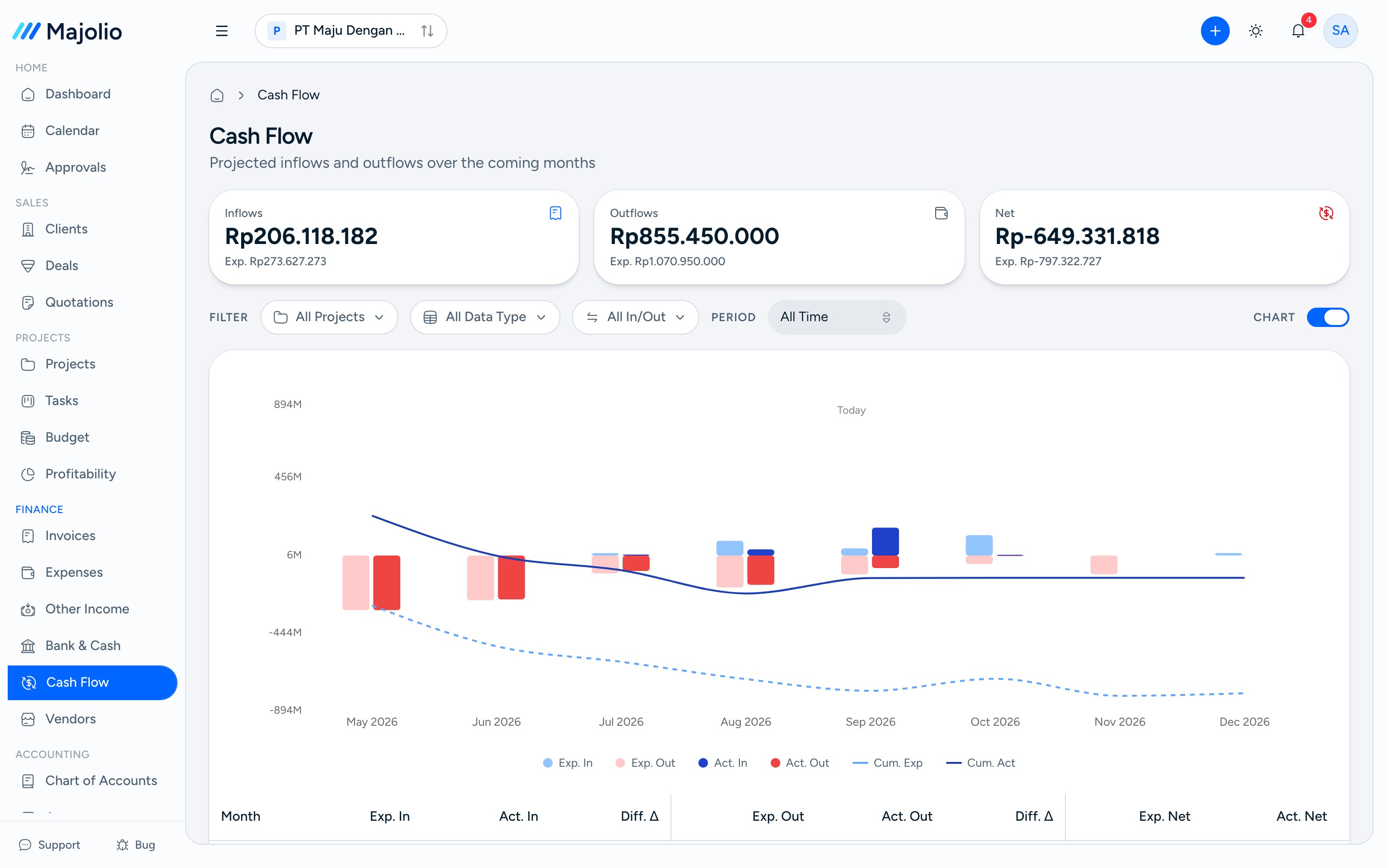Toggle light theme sun icon
The width and height of the screenshot is (1389, 868).
[x=1256, y=30]
